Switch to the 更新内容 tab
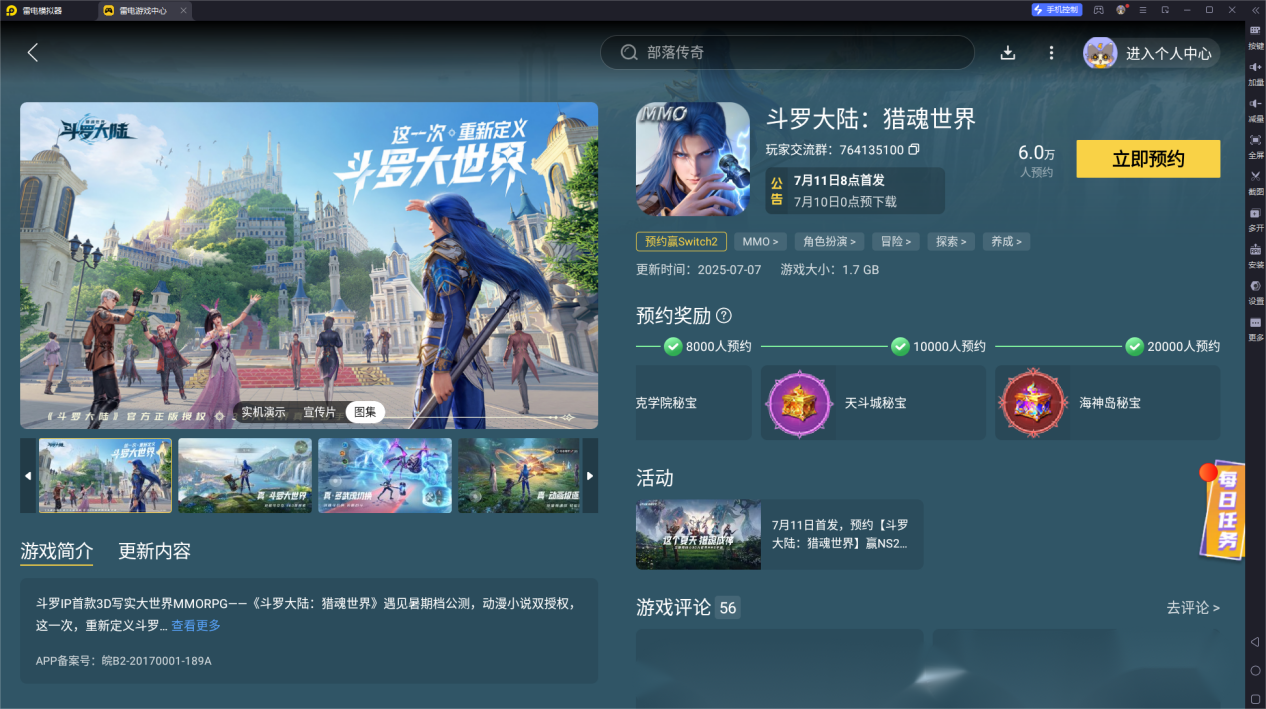 click(x=154, y=551)
